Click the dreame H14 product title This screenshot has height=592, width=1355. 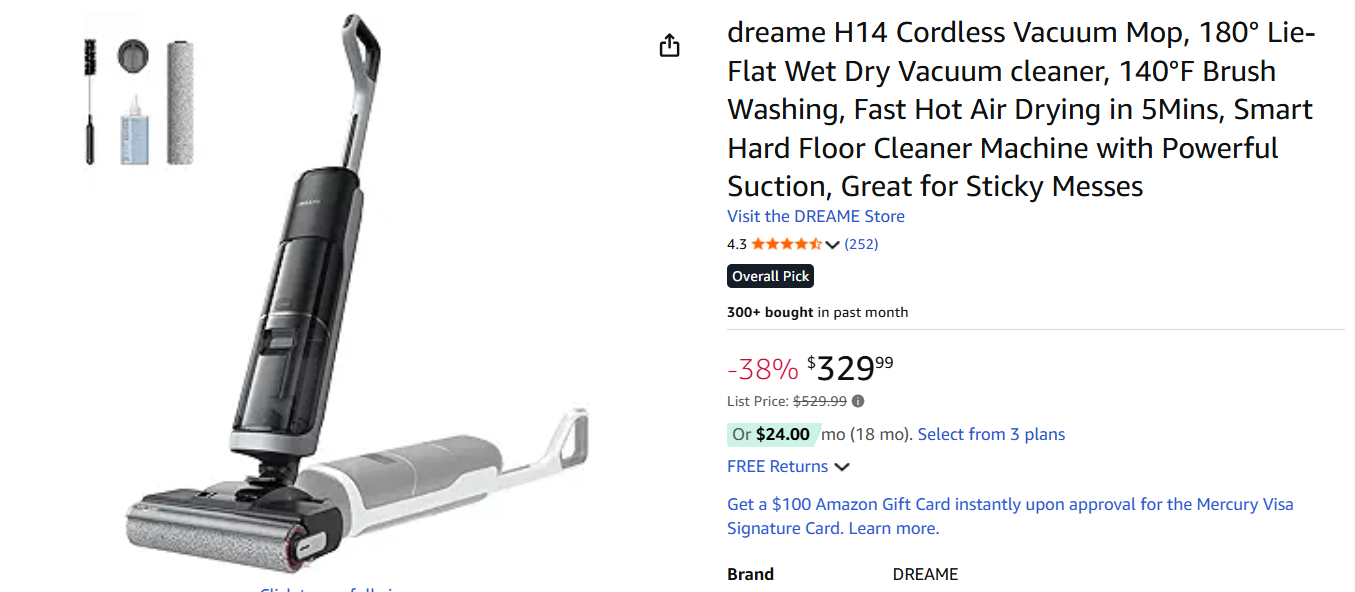[x=1020, y=109]
